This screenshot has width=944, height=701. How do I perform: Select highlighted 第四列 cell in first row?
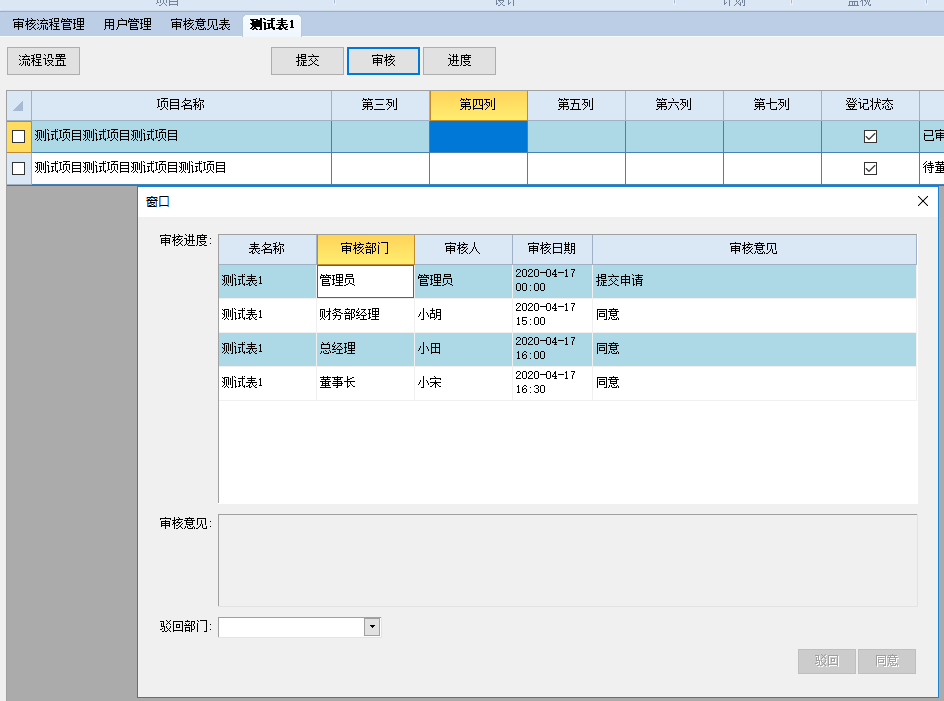(478, 136)
